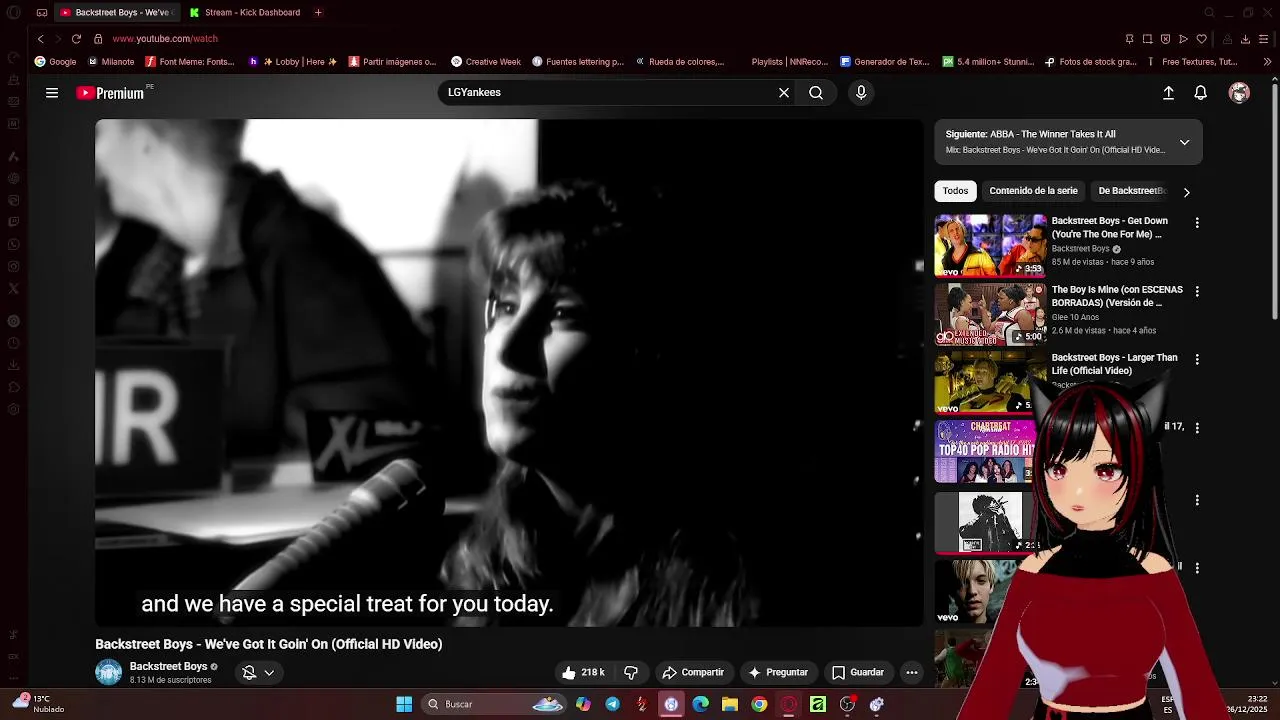
Task: Open site lock info icon
Action: [x=98, y=39]
